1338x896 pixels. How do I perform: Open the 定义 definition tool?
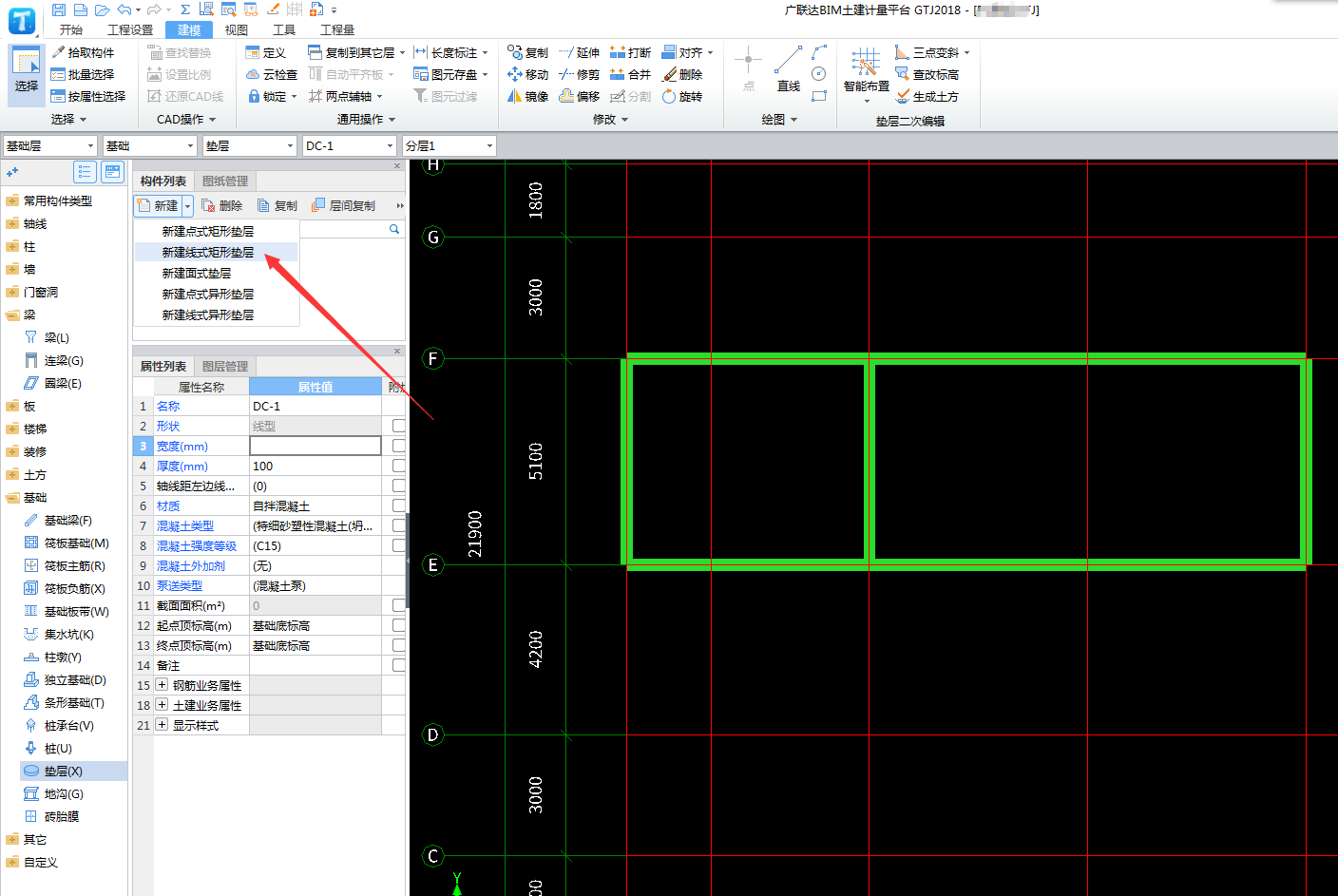(x=266, y=52)
